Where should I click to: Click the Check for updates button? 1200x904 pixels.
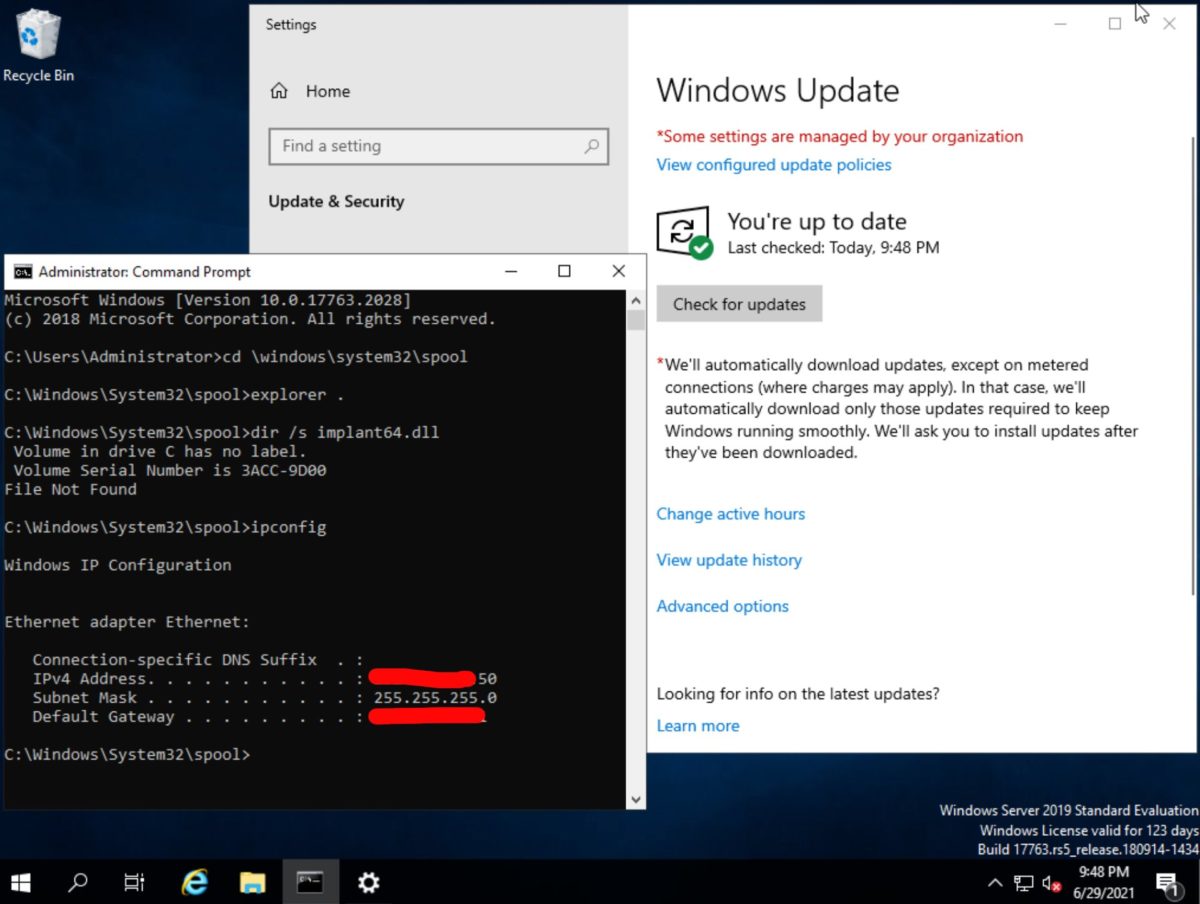[738, 303]
